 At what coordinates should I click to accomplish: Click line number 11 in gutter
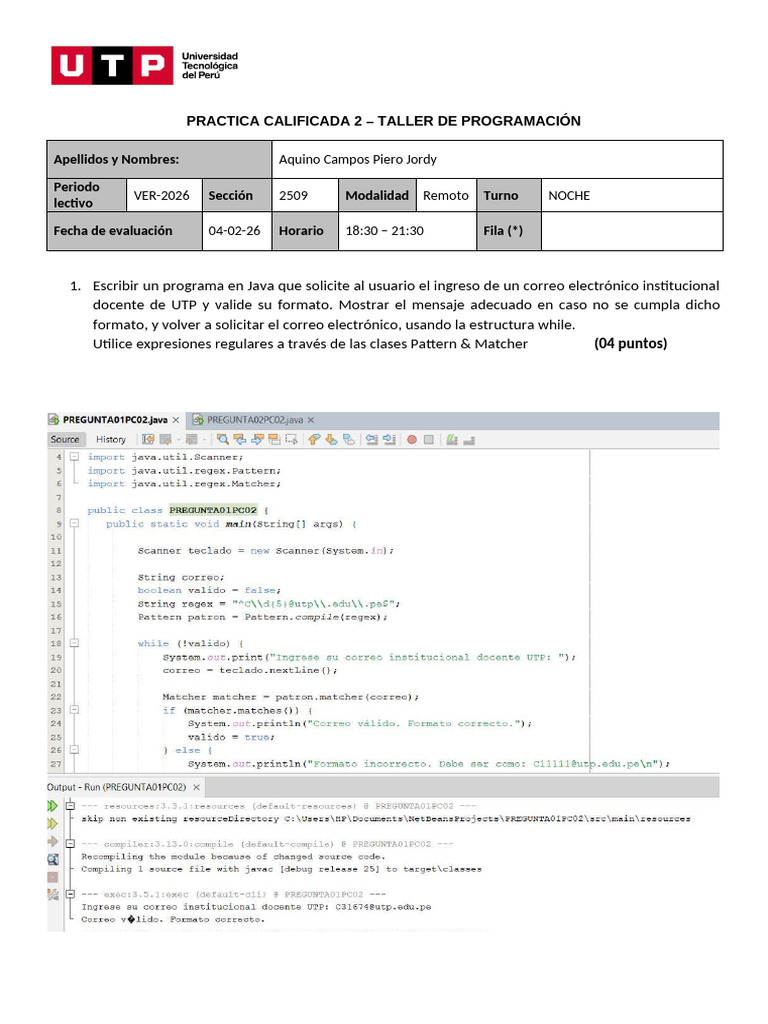coord(56,551)
